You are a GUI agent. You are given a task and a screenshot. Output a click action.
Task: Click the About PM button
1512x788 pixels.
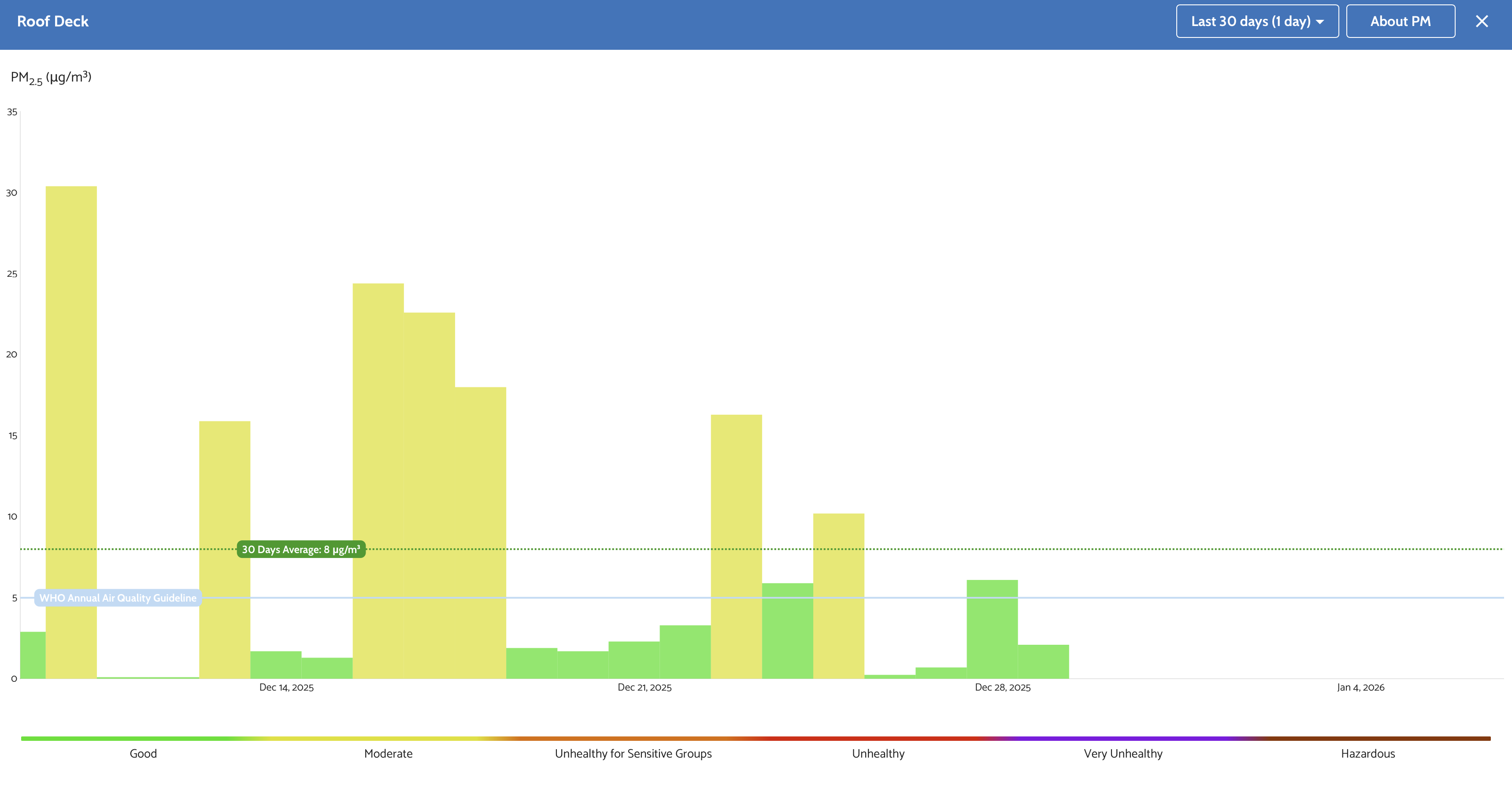tap(1400, 22)
